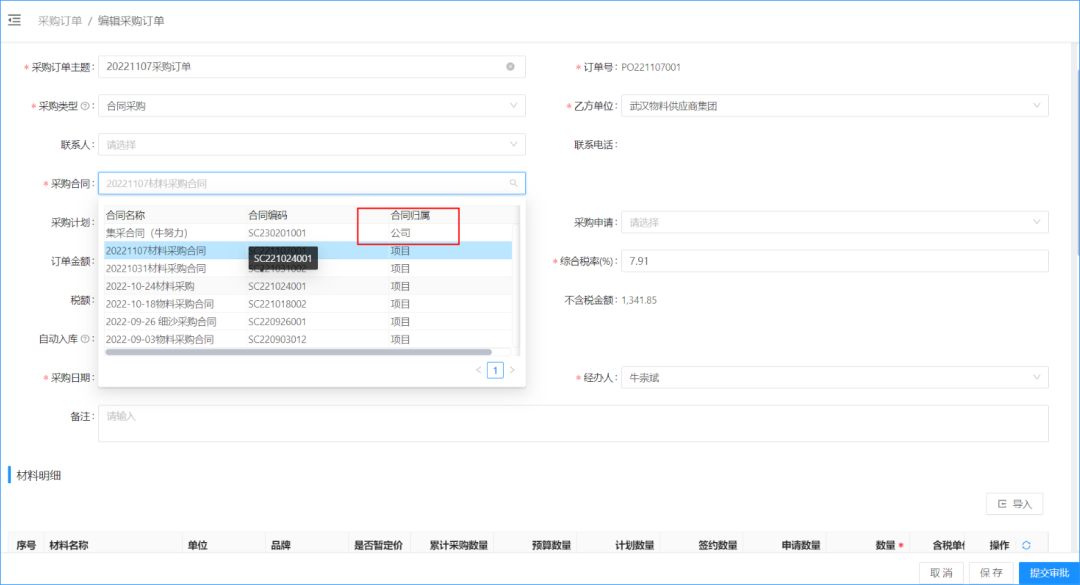Go to next page in contract list
The height and width of the screenshot is (585, 1080).
click(512, 370)
